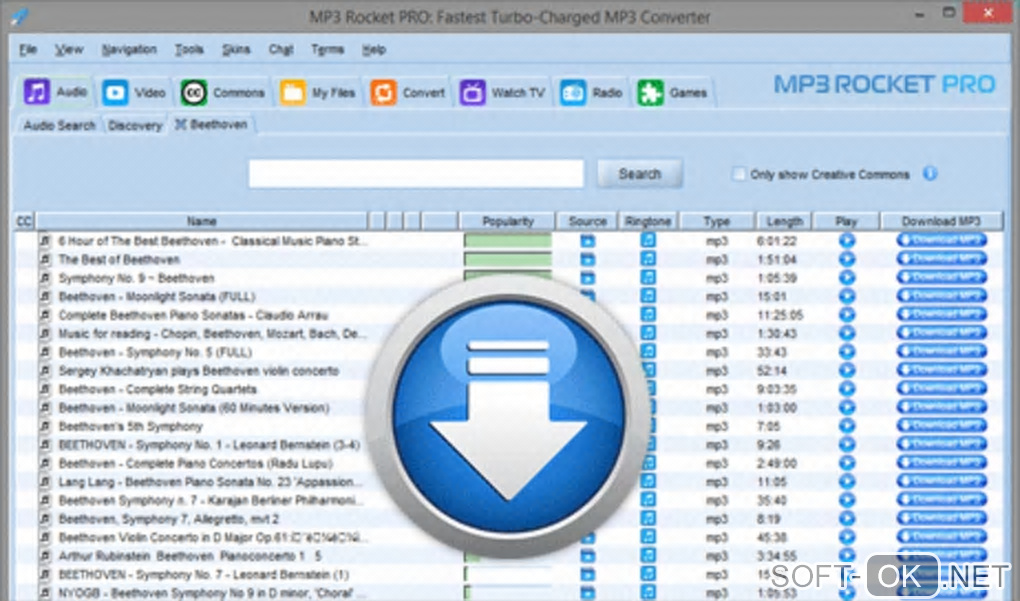Select "Beethoven's 5th Symphony" row

[130, 427]
